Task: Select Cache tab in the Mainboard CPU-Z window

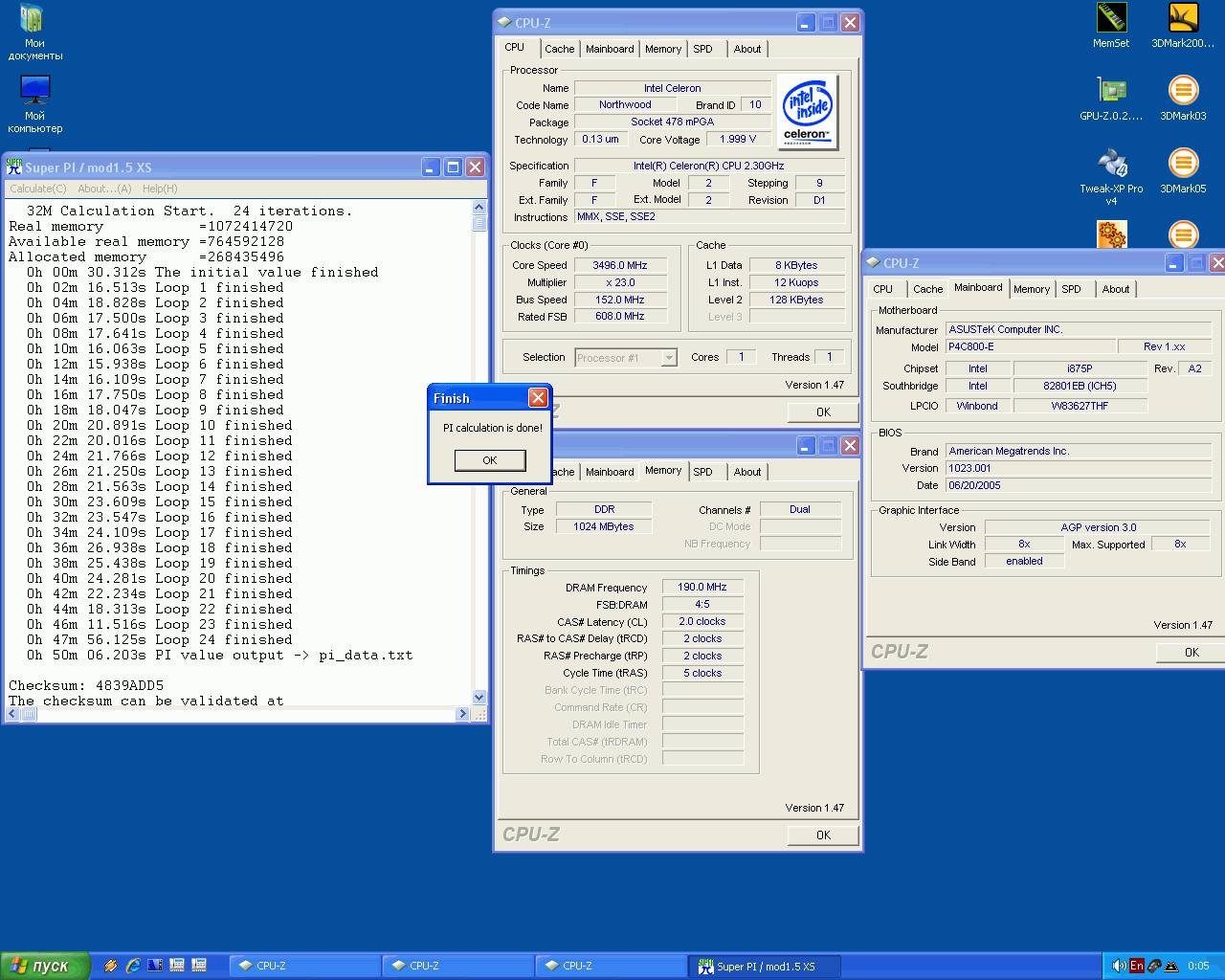Action: (x=927, y=289)
